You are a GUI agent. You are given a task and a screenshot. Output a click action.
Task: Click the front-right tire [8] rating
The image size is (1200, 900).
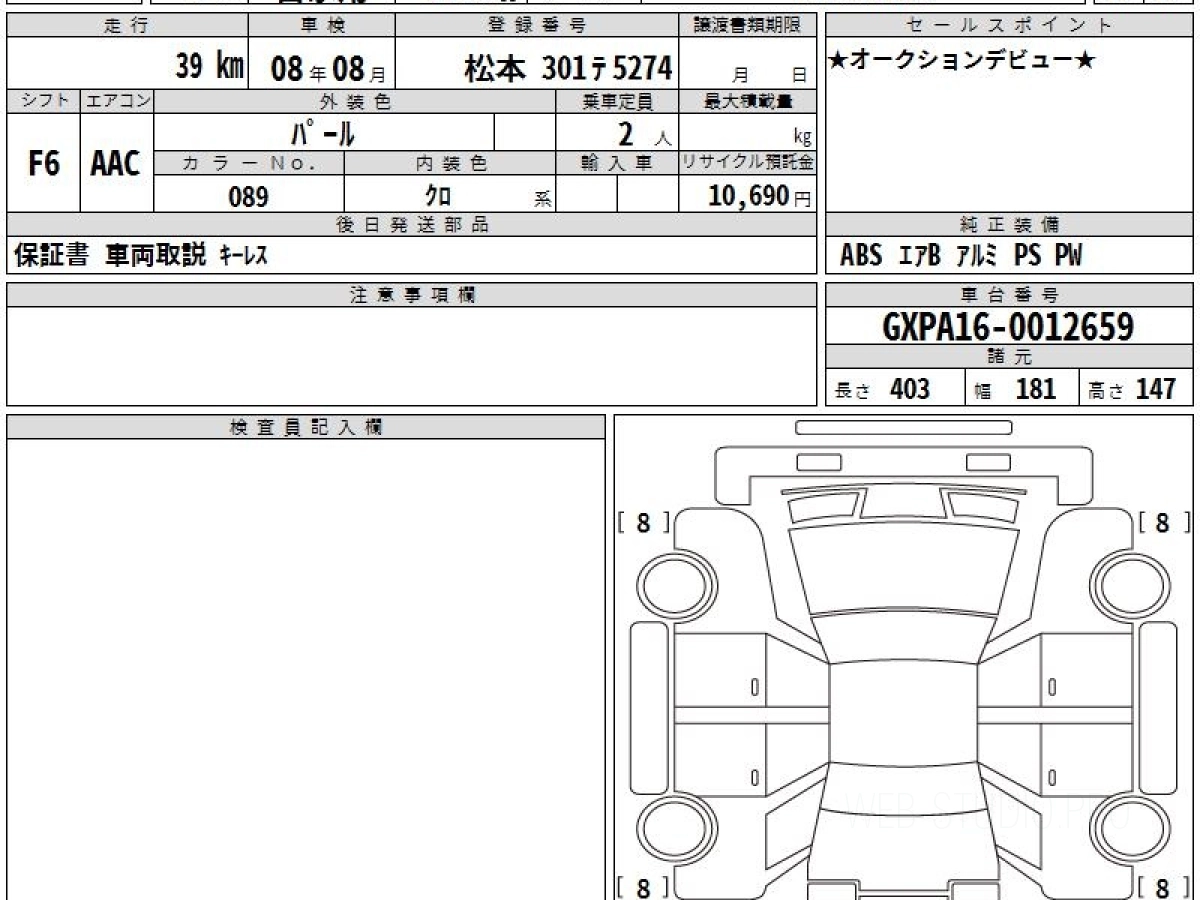click(x=1163, y=522)
